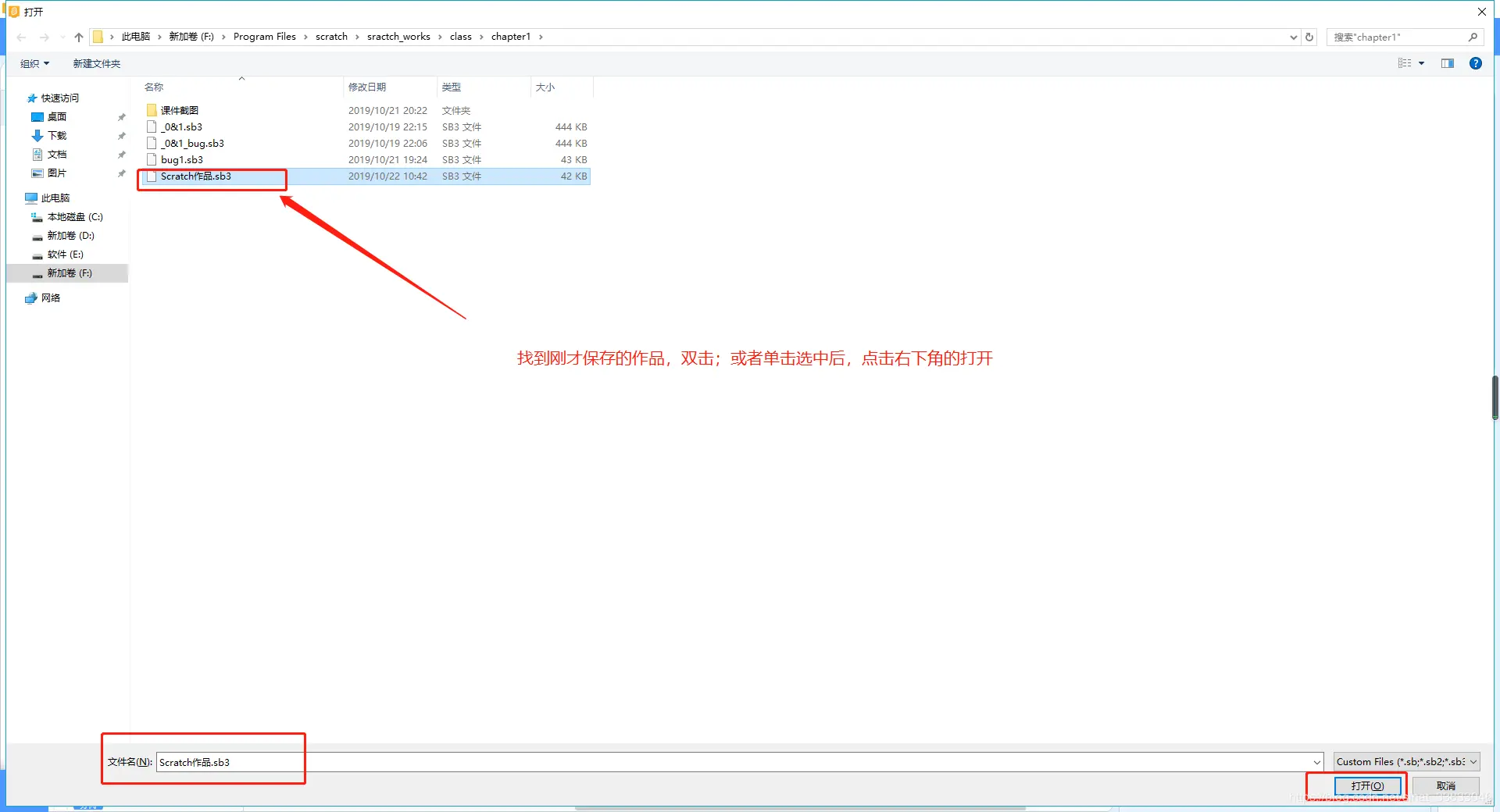1500x812 pixels.
Task: Open the Custom Files type dropdown
Action: point(1406,762)
